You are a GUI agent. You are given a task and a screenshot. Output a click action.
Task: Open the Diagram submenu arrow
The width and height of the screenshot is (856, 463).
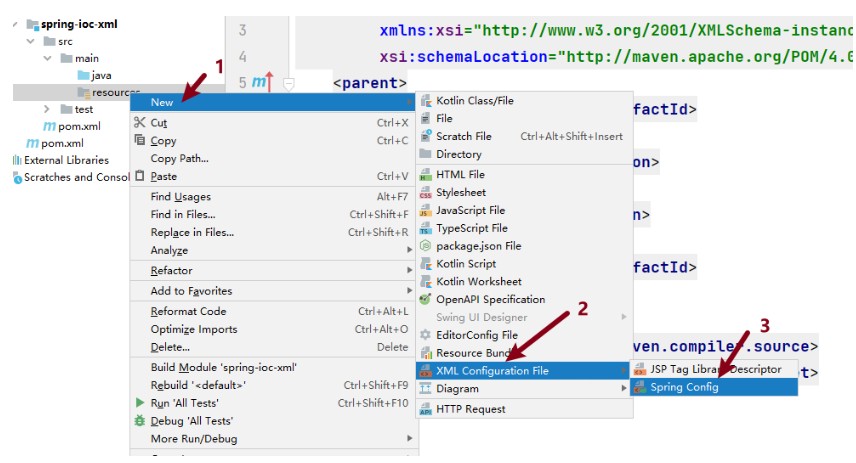click(623, 388)
